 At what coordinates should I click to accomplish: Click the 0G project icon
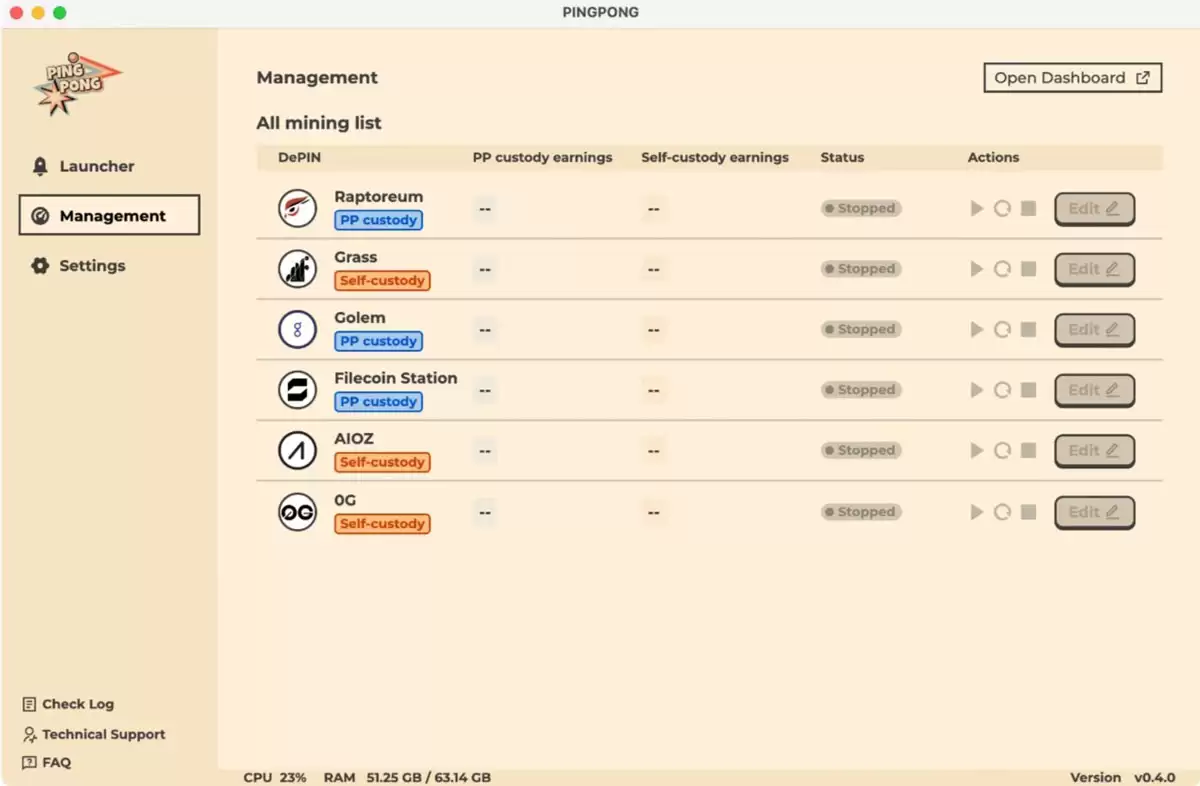click(x=297, y=512)
